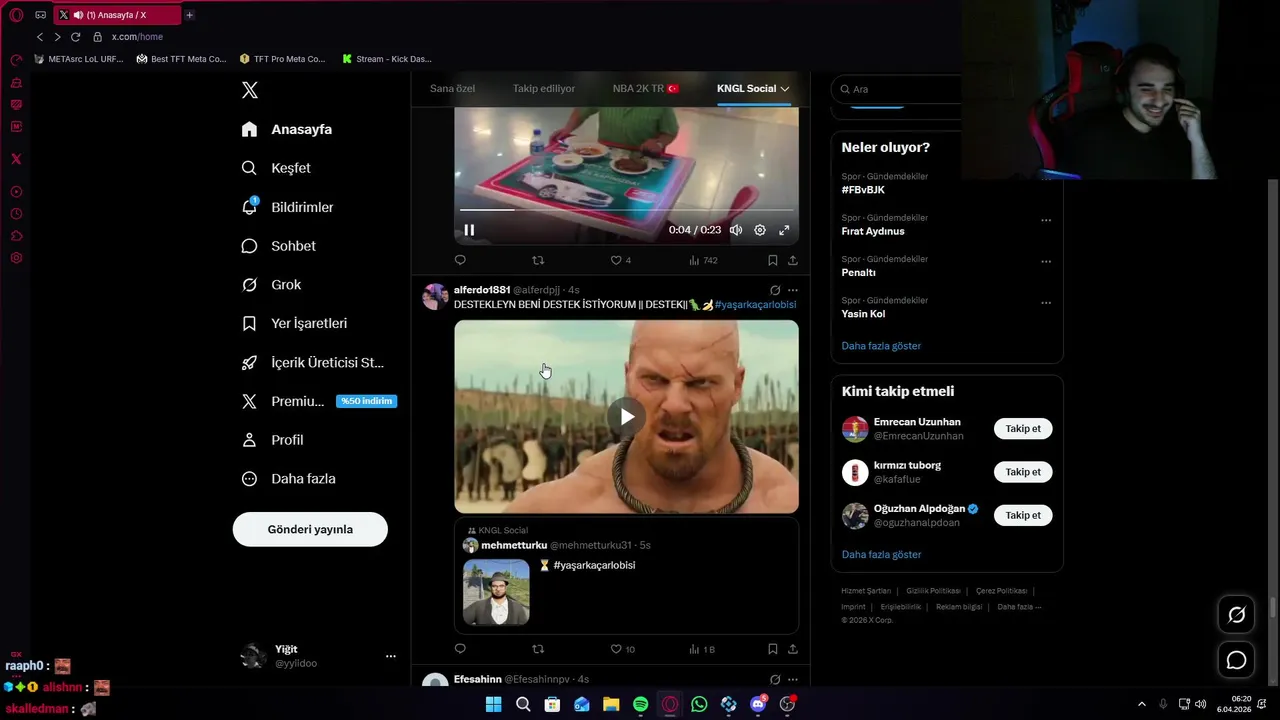
Task: Share alferdo1881 post
Action: 793,649
